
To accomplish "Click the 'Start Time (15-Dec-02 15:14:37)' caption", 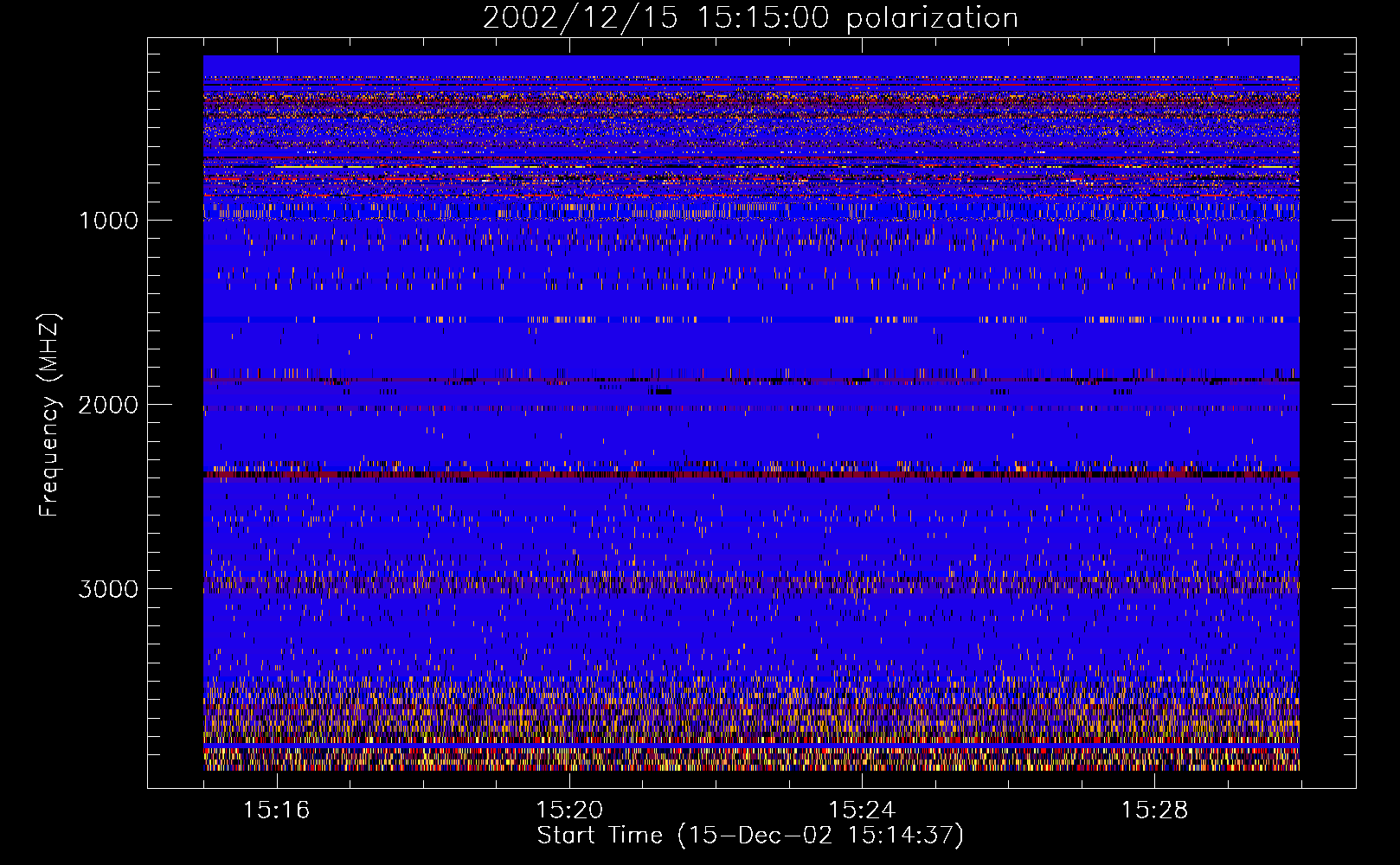I will (x=750, y=836).
